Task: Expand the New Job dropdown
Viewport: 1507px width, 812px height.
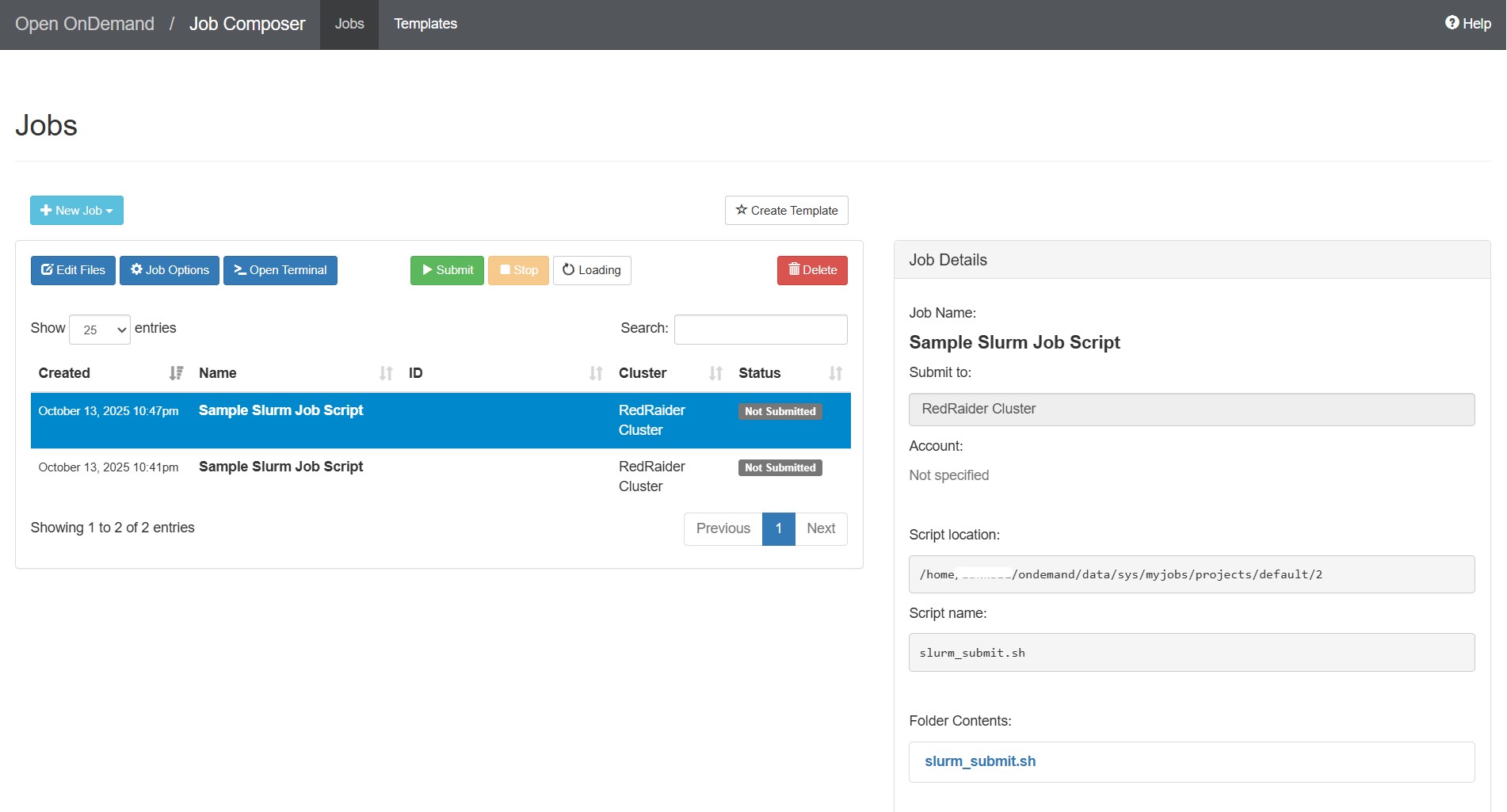Action: pos(77,211)
